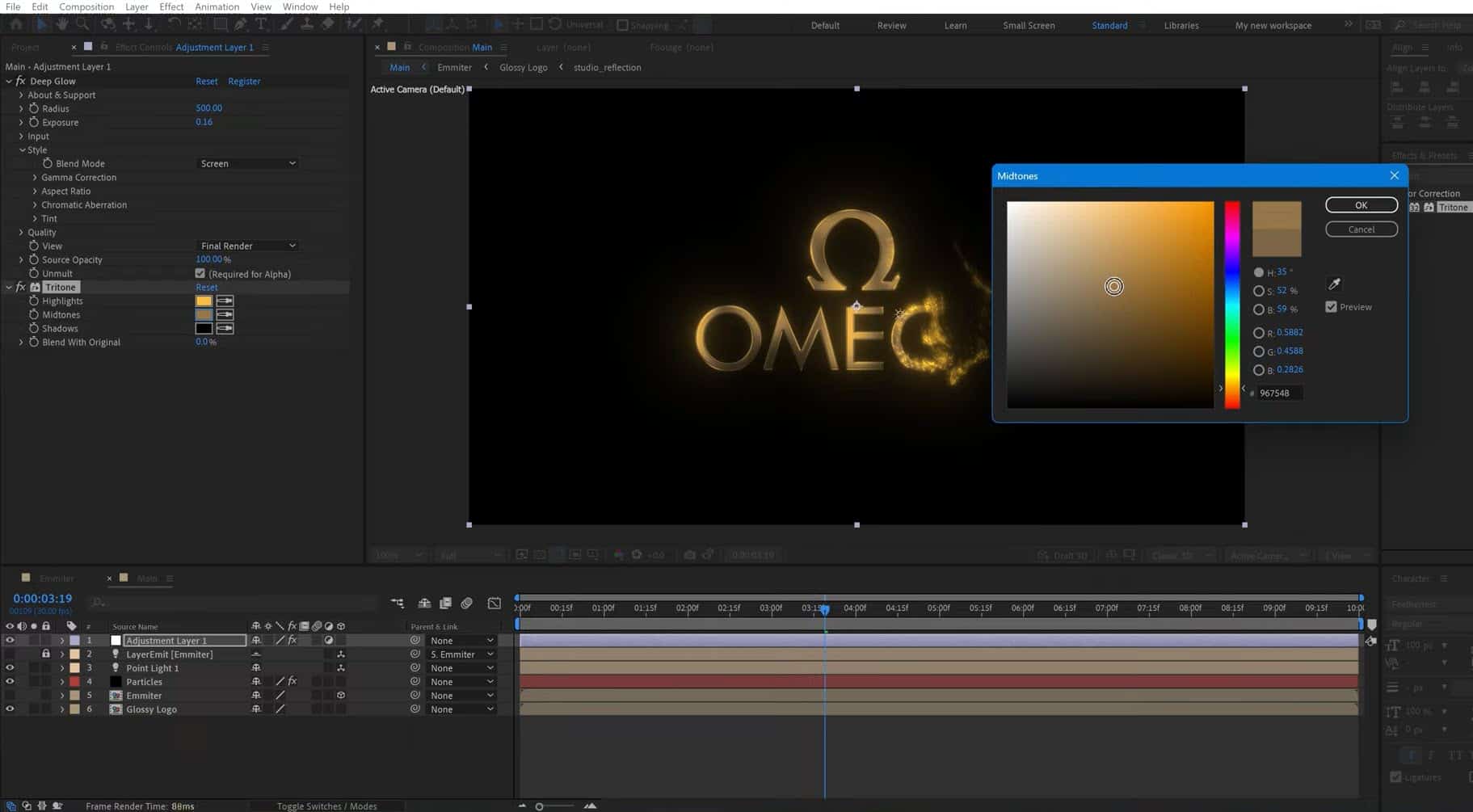Image resolution: width=1473 pixels, height=812 pixels.
Task: Select the Zoom tool
Action: click(82, 24)
